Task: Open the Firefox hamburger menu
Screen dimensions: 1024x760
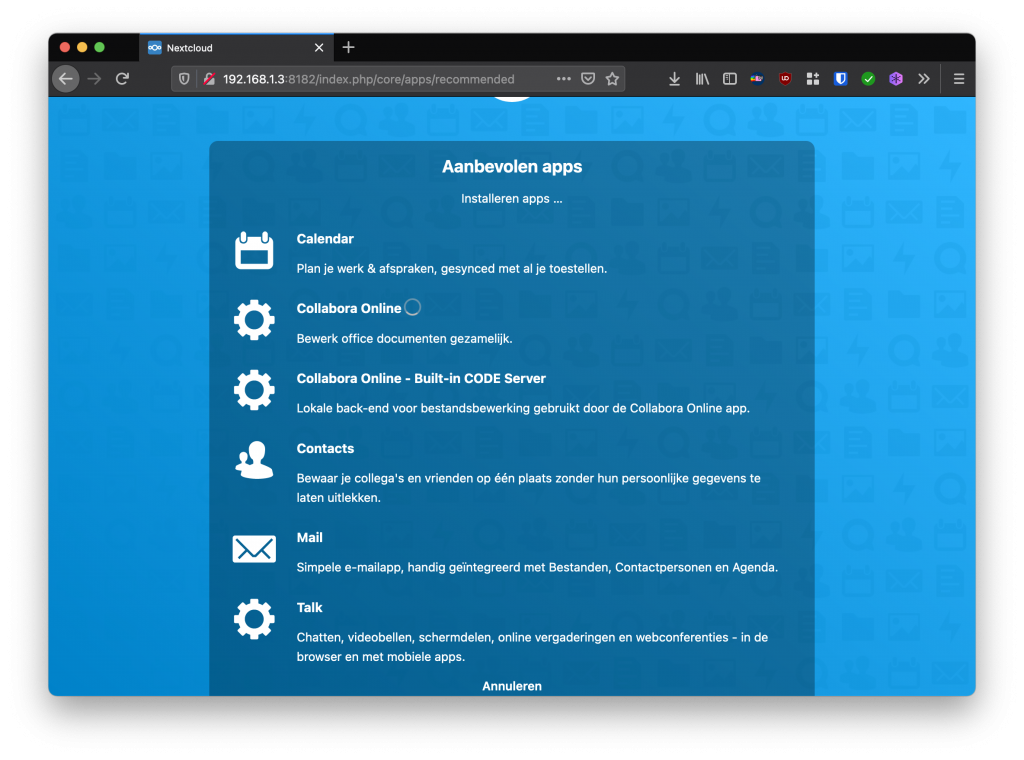Action: 959,79
